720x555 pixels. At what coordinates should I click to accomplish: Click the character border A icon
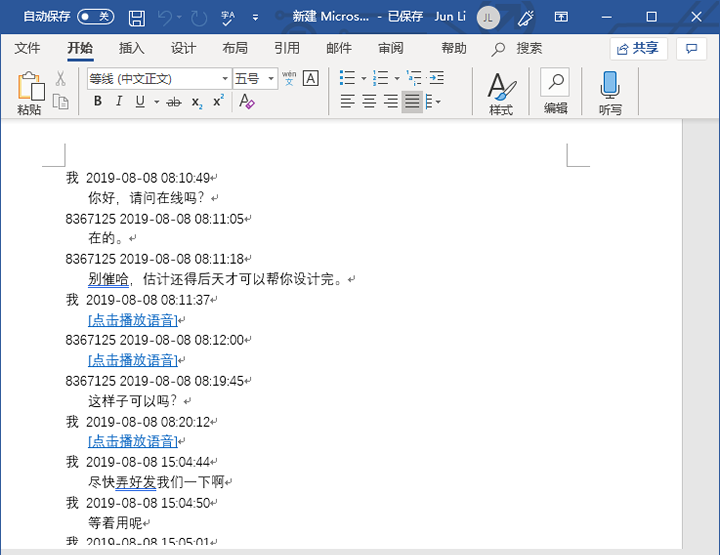coord(311,78)
